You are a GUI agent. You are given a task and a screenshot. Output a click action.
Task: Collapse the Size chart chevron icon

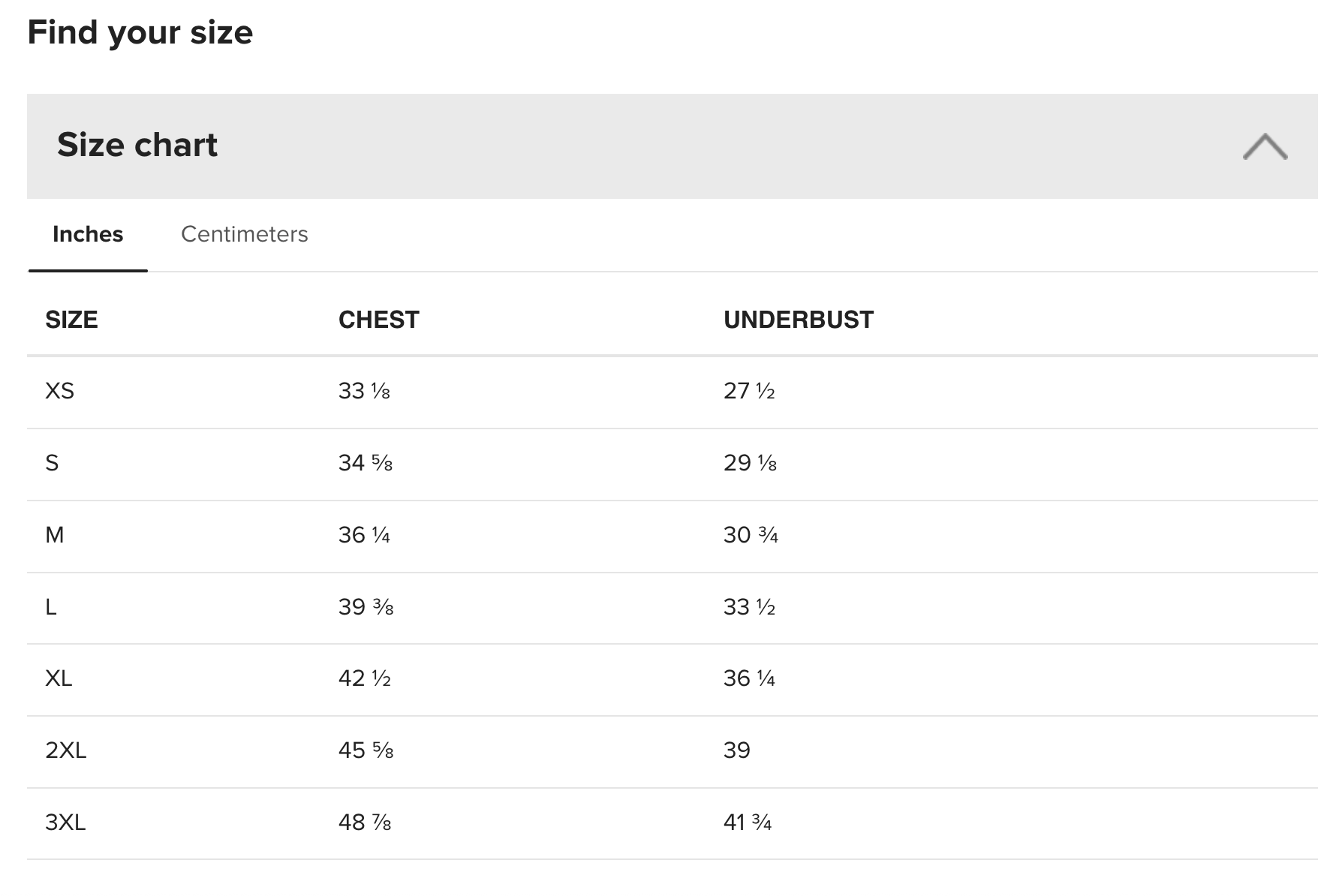1265,146
